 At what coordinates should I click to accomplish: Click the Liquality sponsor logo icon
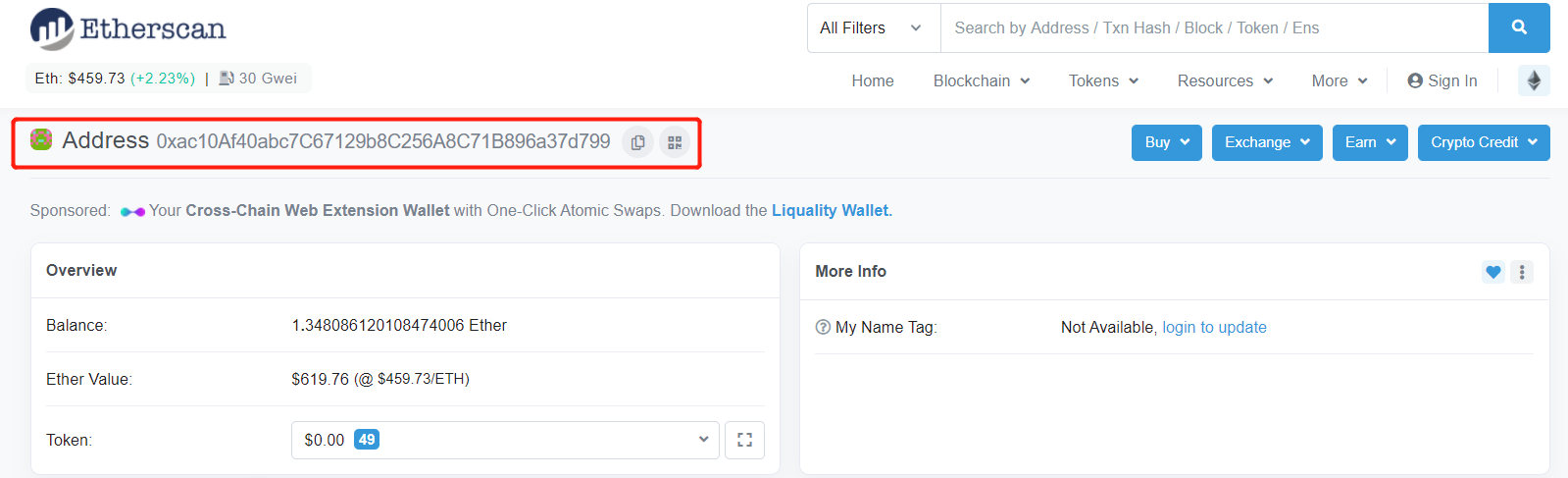pos(132,211)
